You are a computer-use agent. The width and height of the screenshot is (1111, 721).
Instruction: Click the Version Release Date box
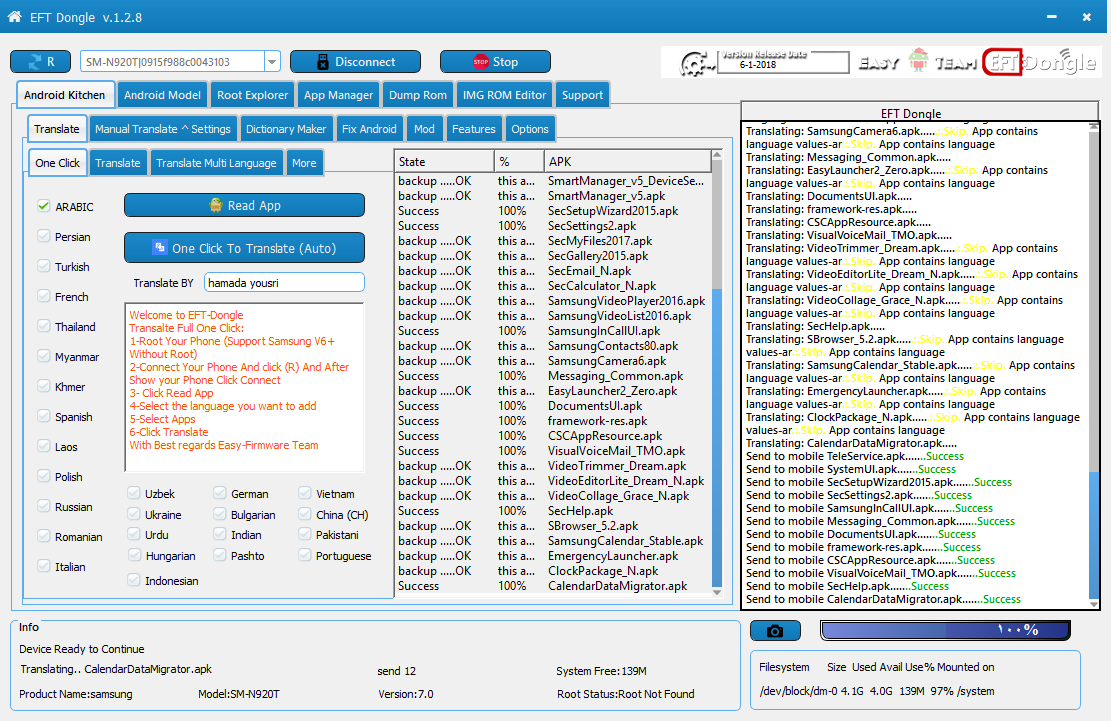coord(783,62)
